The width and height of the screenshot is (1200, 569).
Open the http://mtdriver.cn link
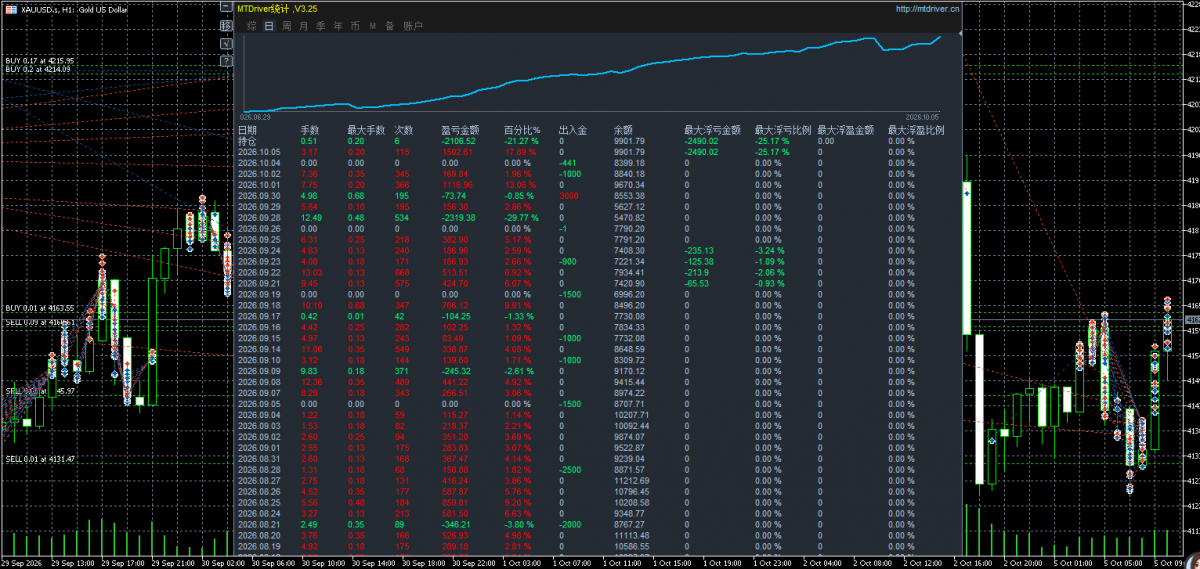927,9
